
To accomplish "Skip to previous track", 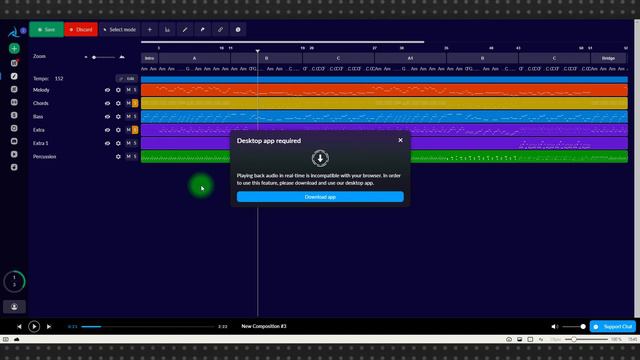I will click(19, 327).
